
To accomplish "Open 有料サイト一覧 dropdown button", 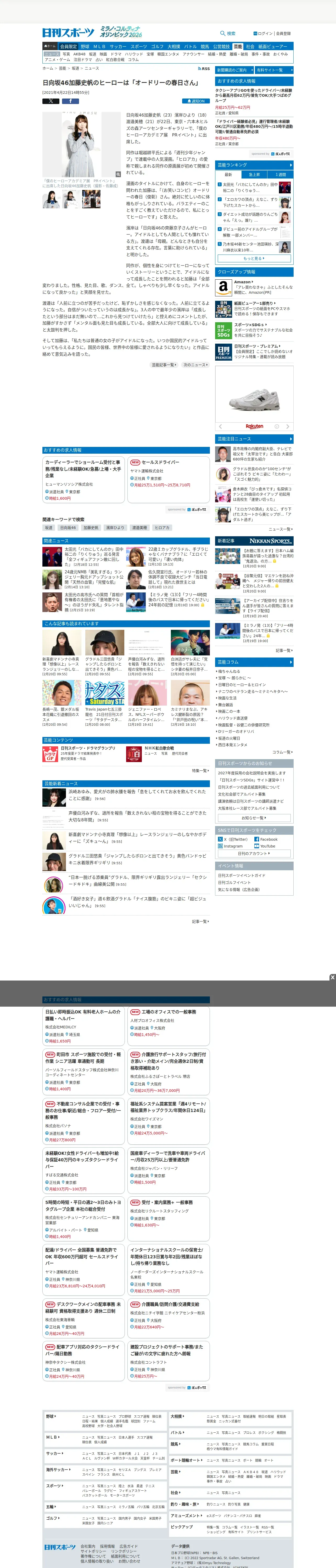I will point(274,70).
